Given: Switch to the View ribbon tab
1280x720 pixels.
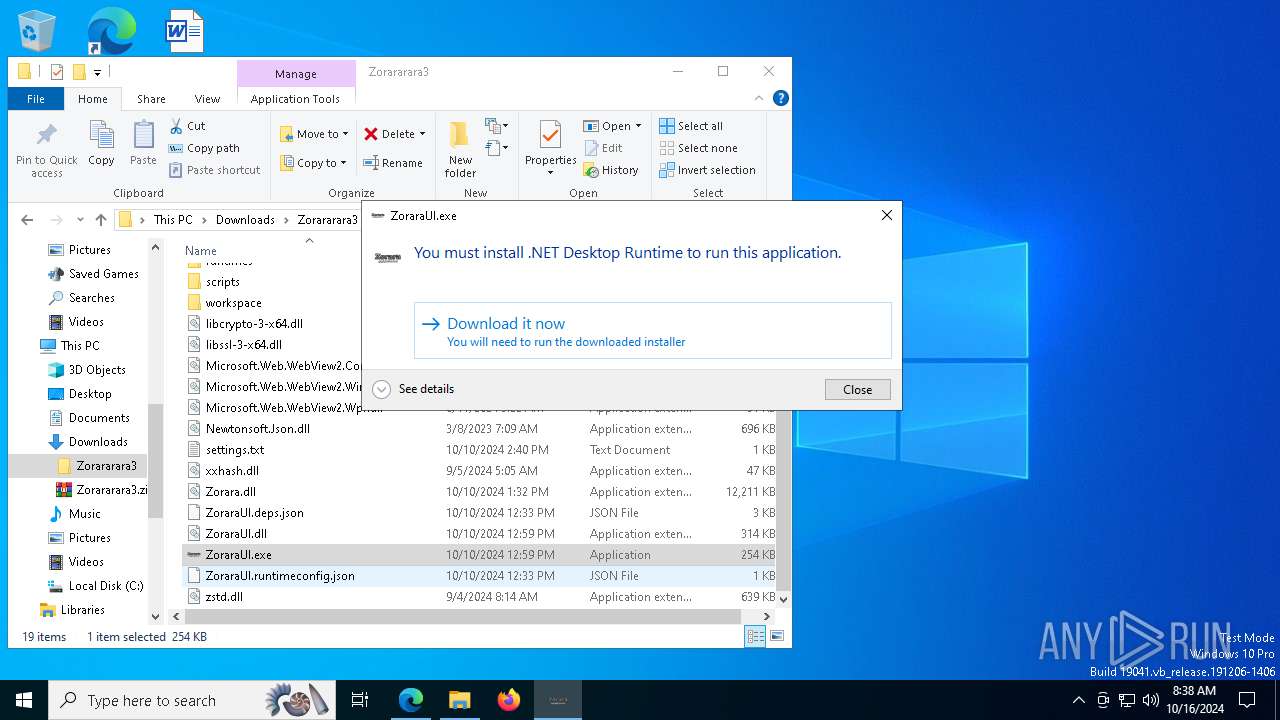Looking at the screenshot, I should pos(207,99).
